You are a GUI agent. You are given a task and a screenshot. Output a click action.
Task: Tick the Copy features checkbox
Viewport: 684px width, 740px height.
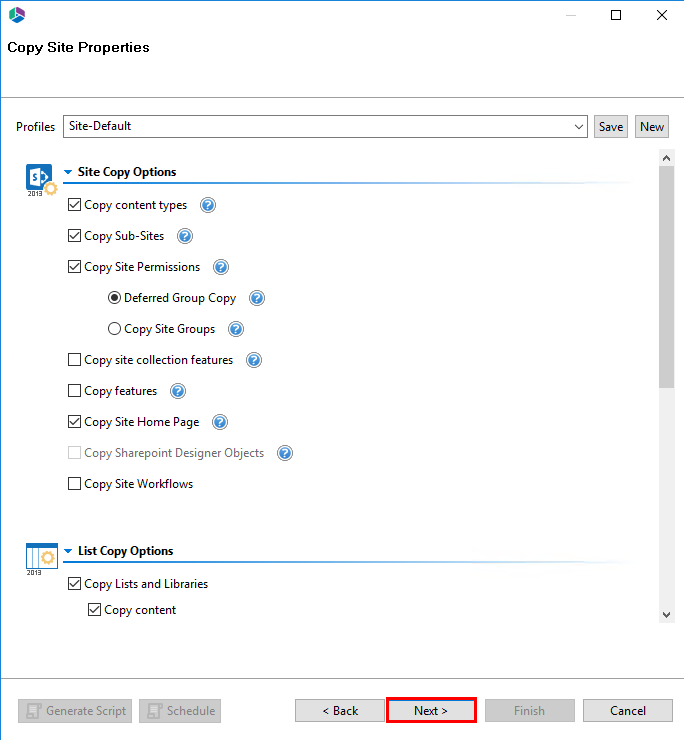tap(75, 391)
